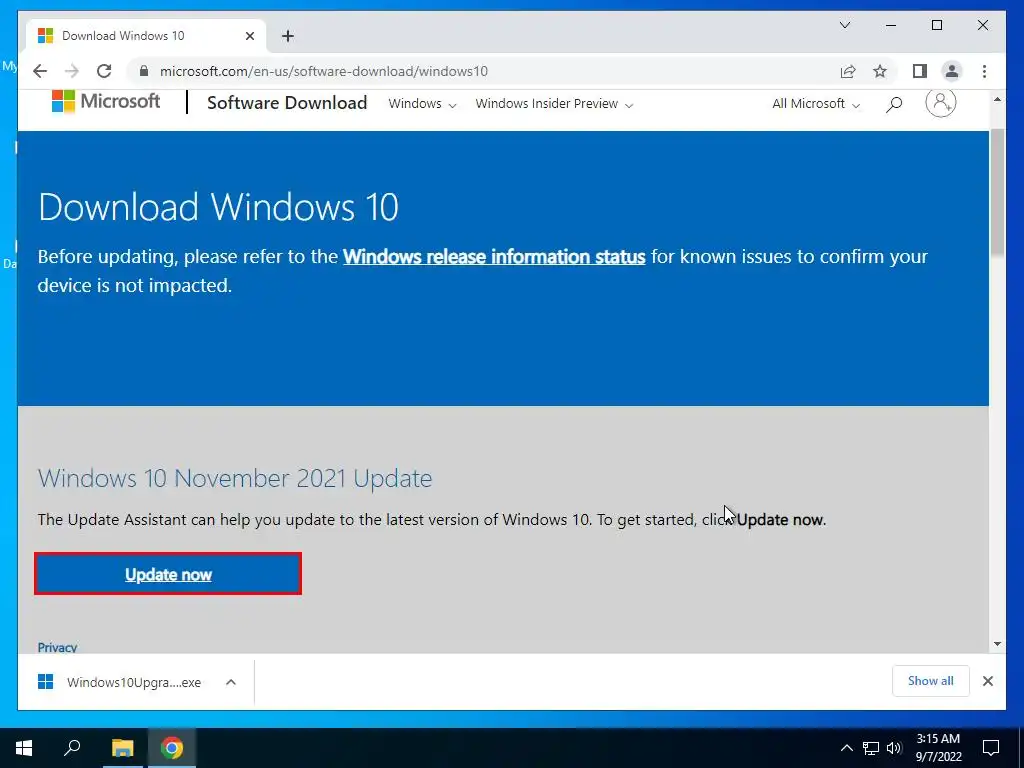Screen dimensions: 1024x768
Task: Click the Update now button
Action: (168, 574)
